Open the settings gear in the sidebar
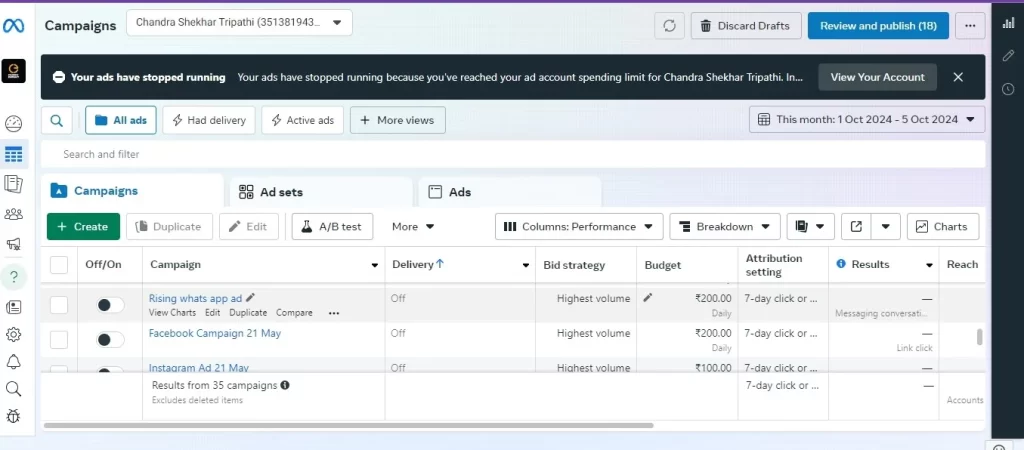Screen dimensions: 1024x450 [x=14, y=334]
